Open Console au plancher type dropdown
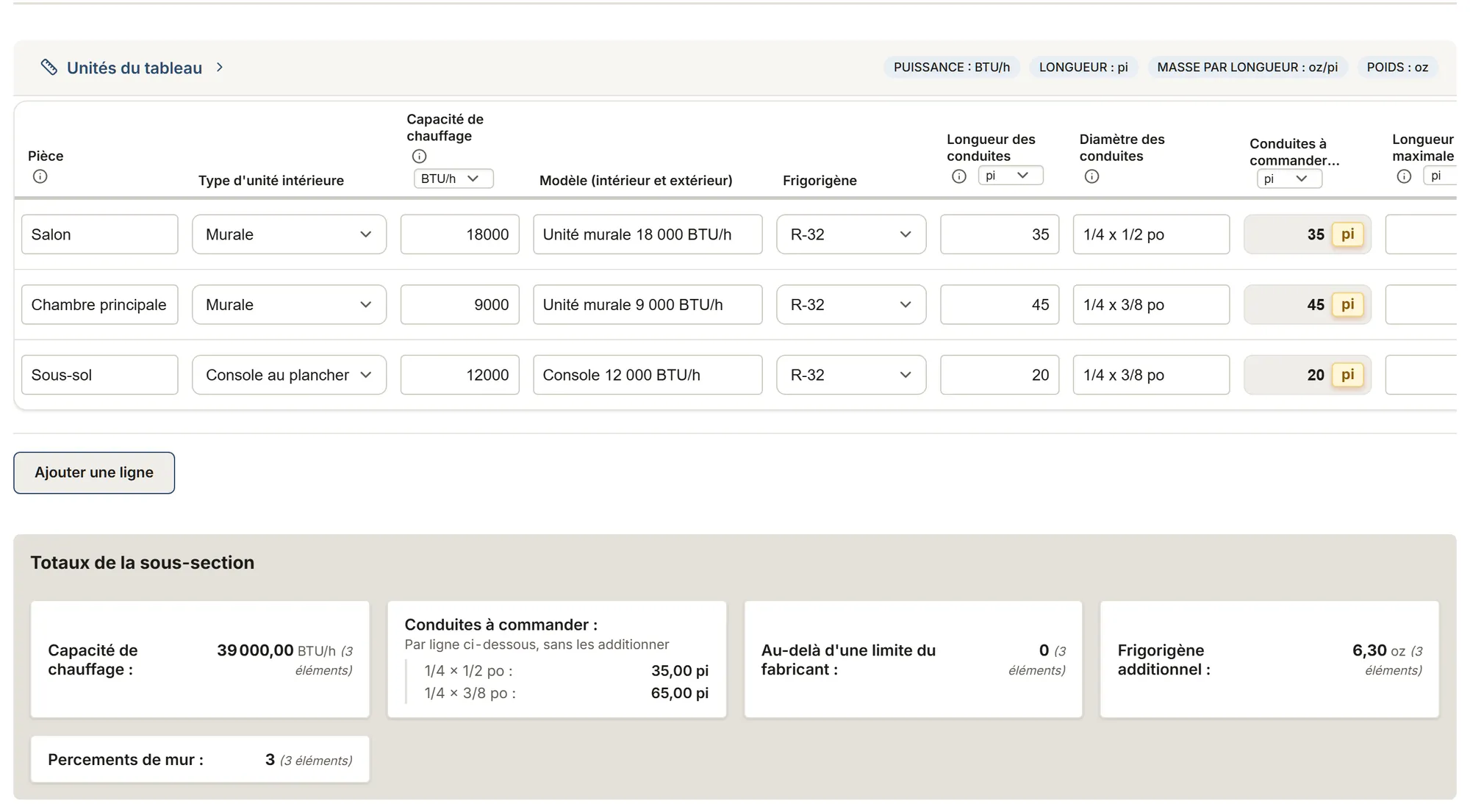1470x812 pixels. (289, 375)
